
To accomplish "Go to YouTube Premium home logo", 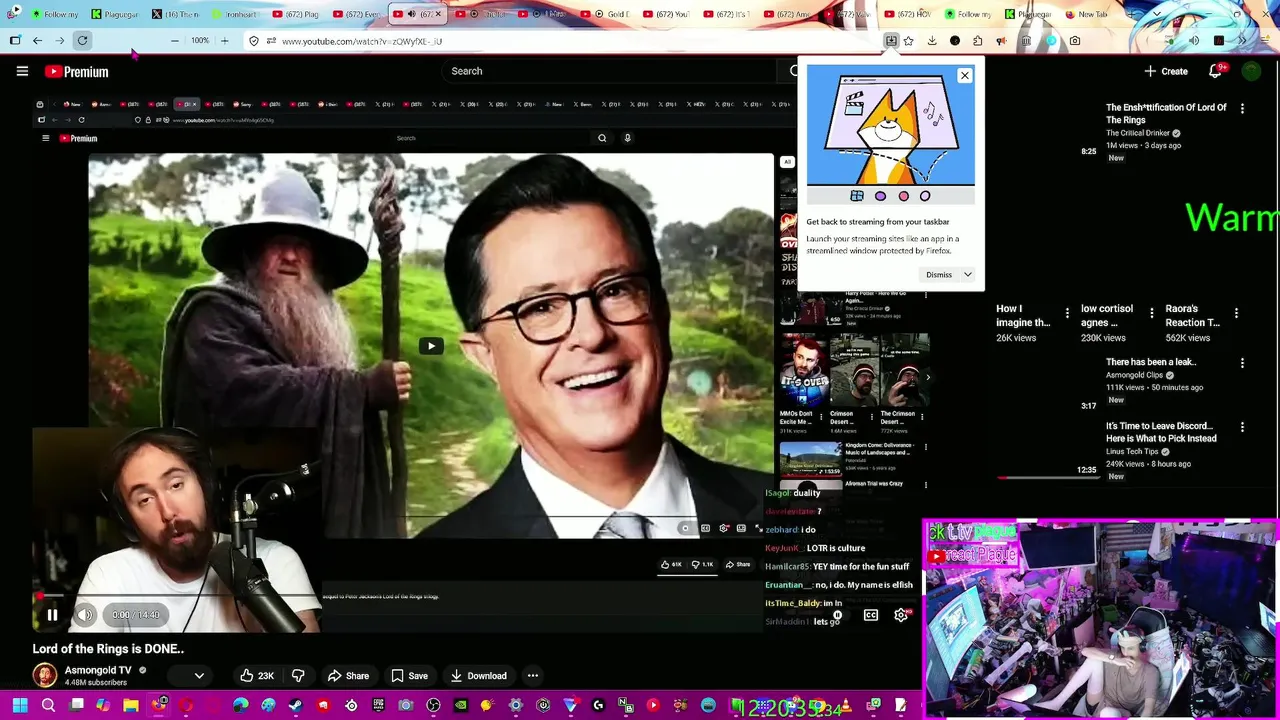I will (76, 71).
